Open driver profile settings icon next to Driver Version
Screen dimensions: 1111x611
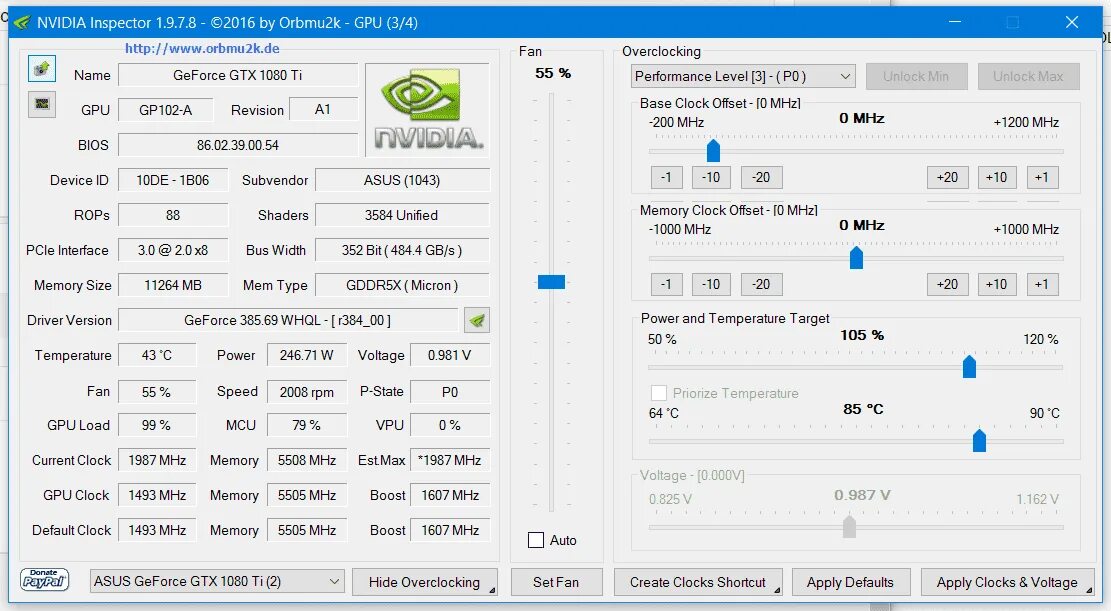(477, 320)
